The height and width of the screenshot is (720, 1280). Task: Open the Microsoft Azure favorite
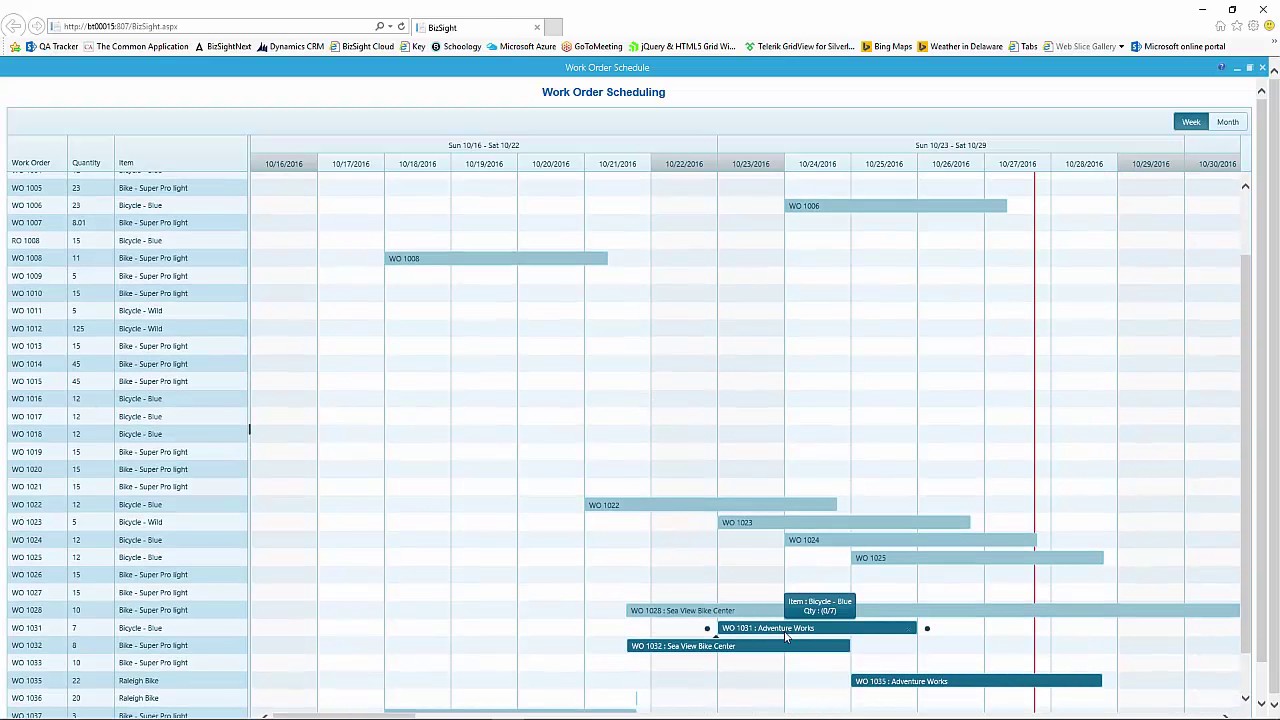522,46
